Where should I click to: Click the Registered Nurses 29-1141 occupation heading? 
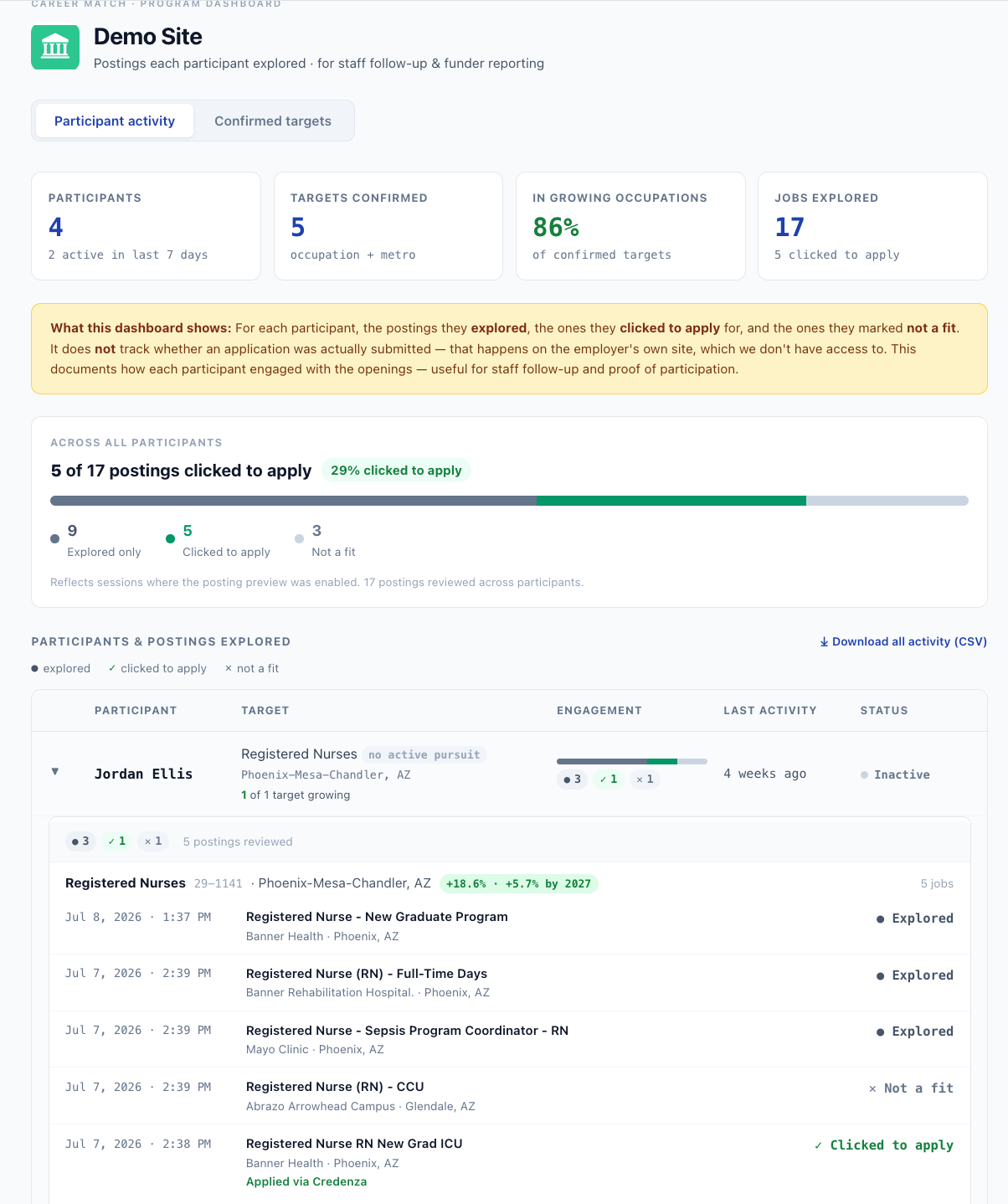click(x=154, y=883)
